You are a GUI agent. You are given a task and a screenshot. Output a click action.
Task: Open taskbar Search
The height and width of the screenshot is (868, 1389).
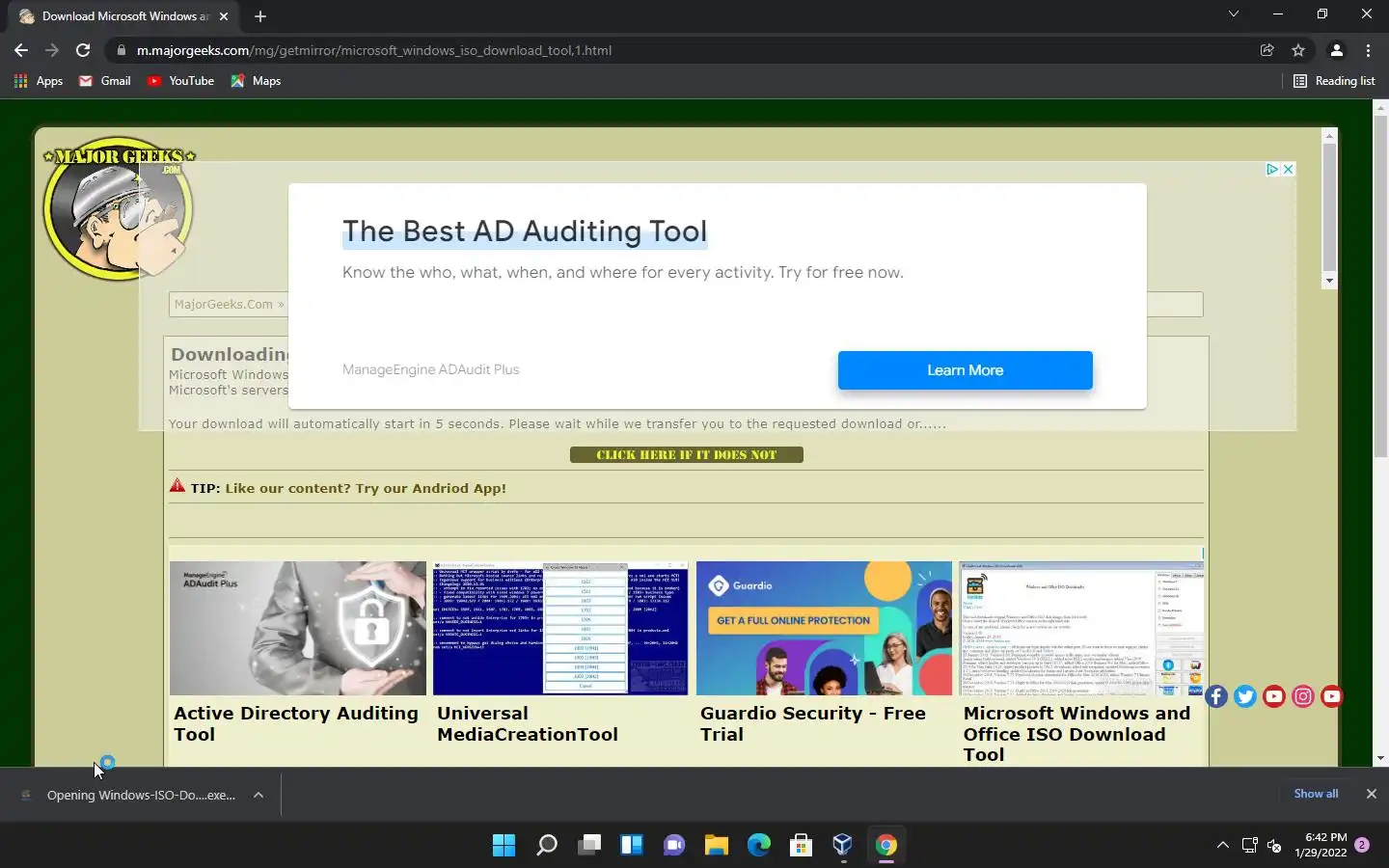click(547, 846)
